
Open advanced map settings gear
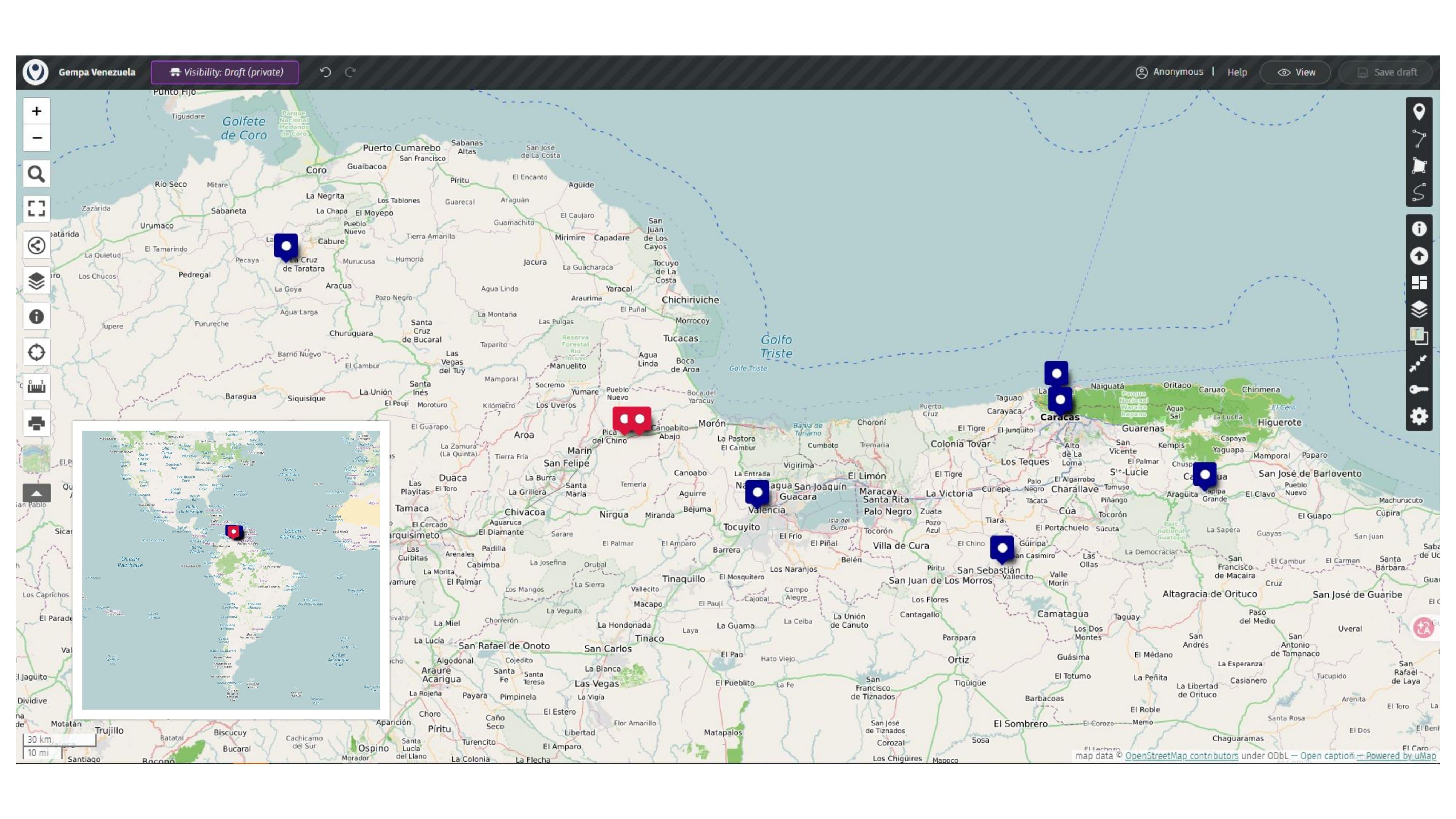[x=1419, y=416]
